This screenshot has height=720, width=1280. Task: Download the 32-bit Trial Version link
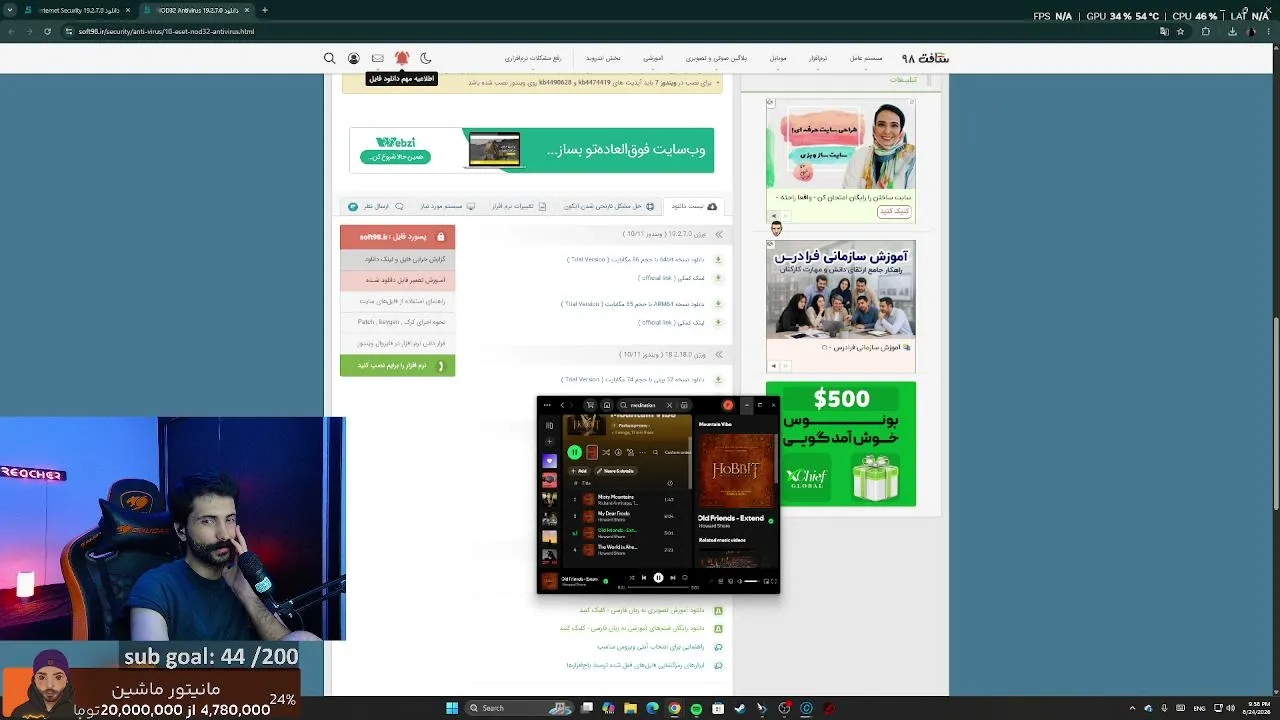(x=634, y=380)
